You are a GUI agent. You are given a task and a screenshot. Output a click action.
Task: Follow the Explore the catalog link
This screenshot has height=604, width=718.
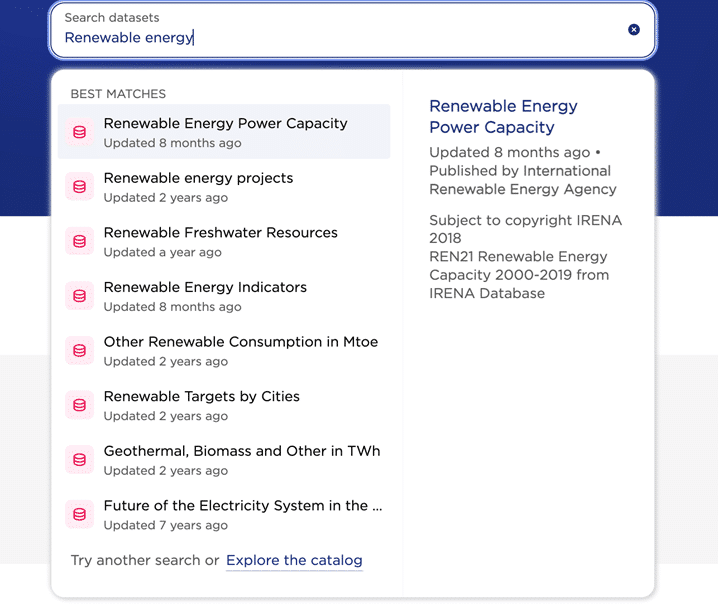294,560
